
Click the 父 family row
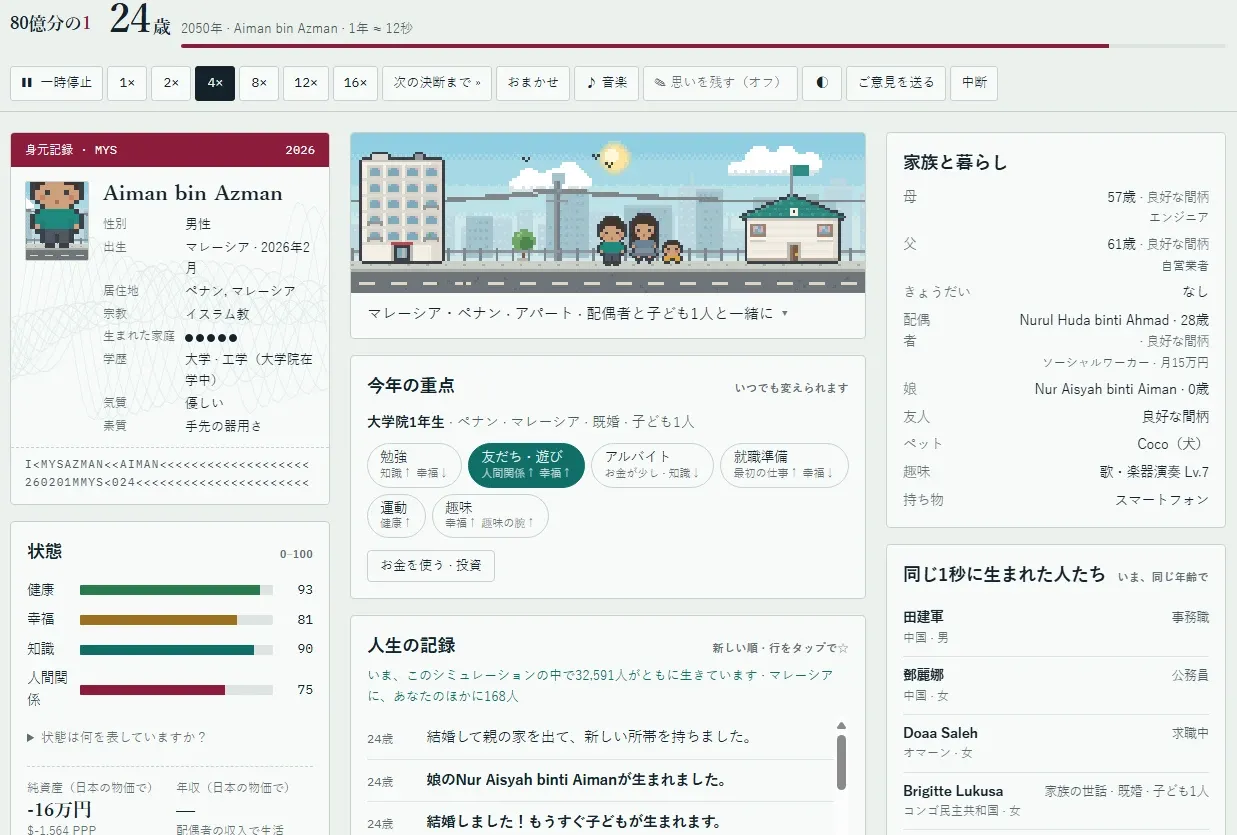pos(1056,254)
